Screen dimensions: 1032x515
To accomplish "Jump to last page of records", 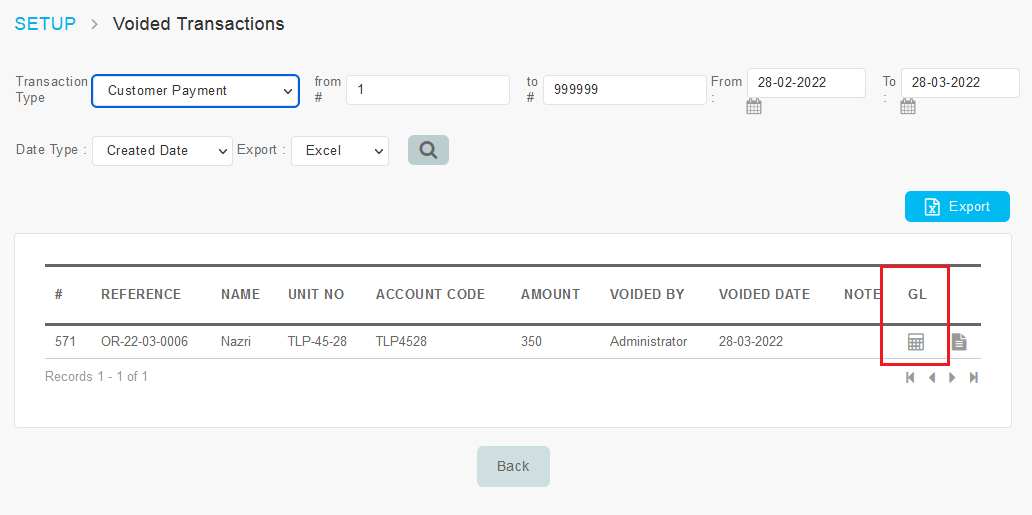I will [973, 378].
